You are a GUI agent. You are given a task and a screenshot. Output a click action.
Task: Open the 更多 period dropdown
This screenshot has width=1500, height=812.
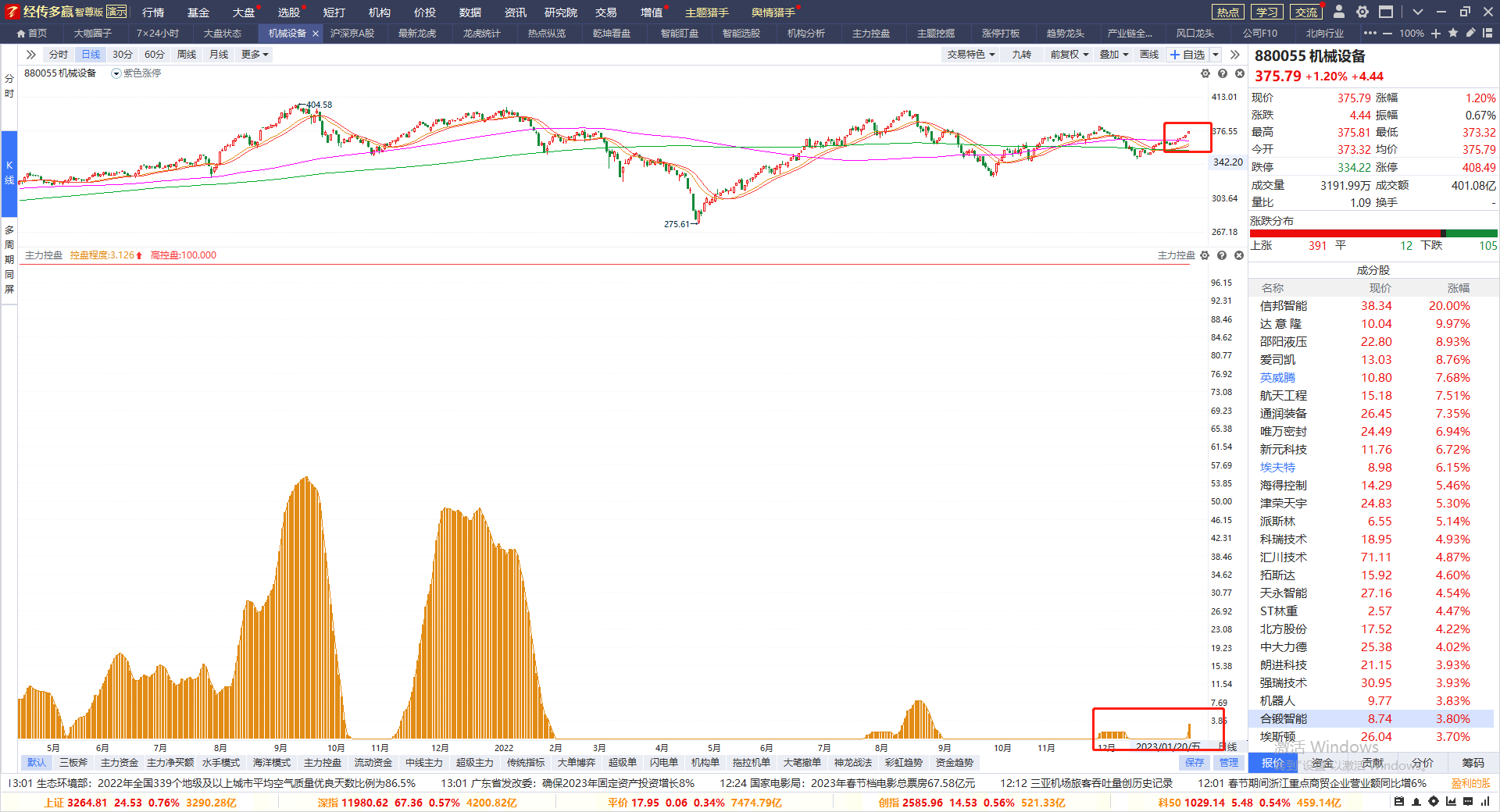click(255, 55)
